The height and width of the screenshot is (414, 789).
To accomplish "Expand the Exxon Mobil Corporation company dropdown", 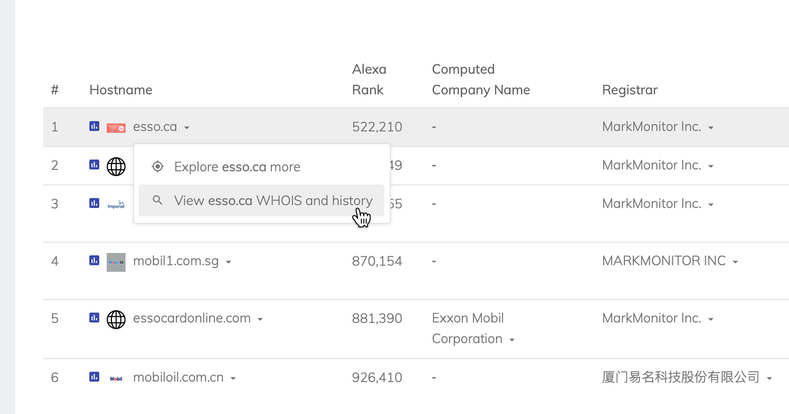I will pos(512,340).
